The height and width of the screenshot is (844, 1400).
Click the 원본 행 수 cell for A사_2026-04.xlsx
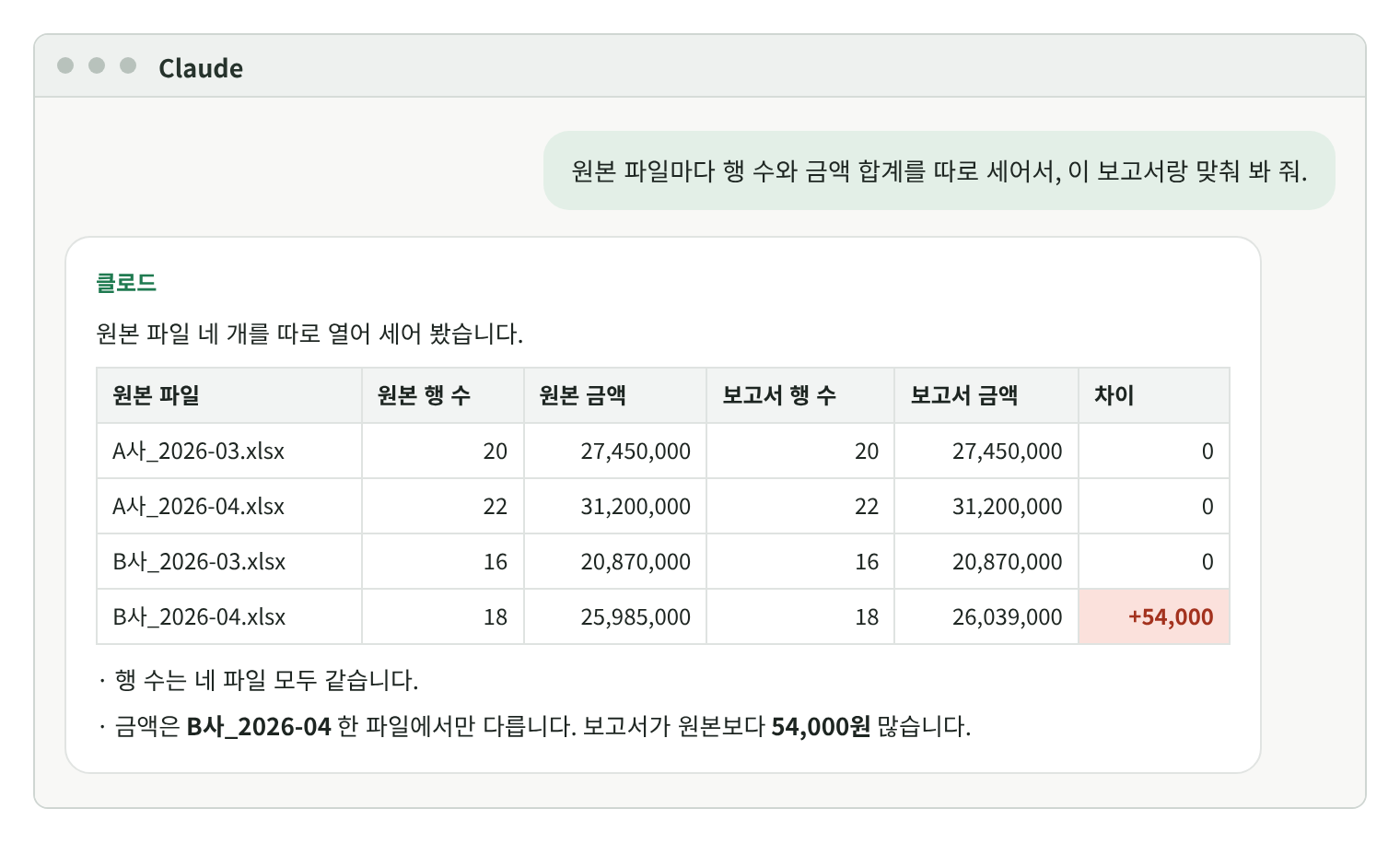click(443, 506)
